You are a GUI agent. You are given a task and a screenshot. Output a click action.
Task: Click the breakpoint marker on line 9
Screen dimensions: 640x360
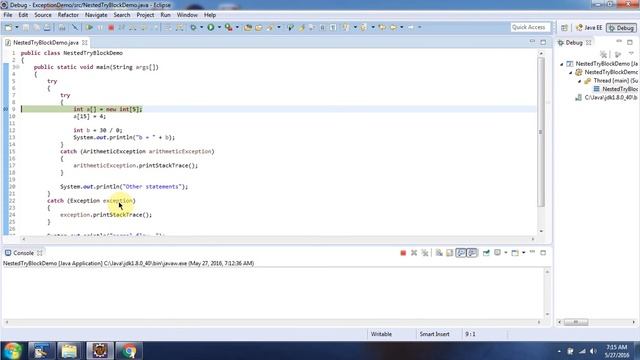point(6,109)
